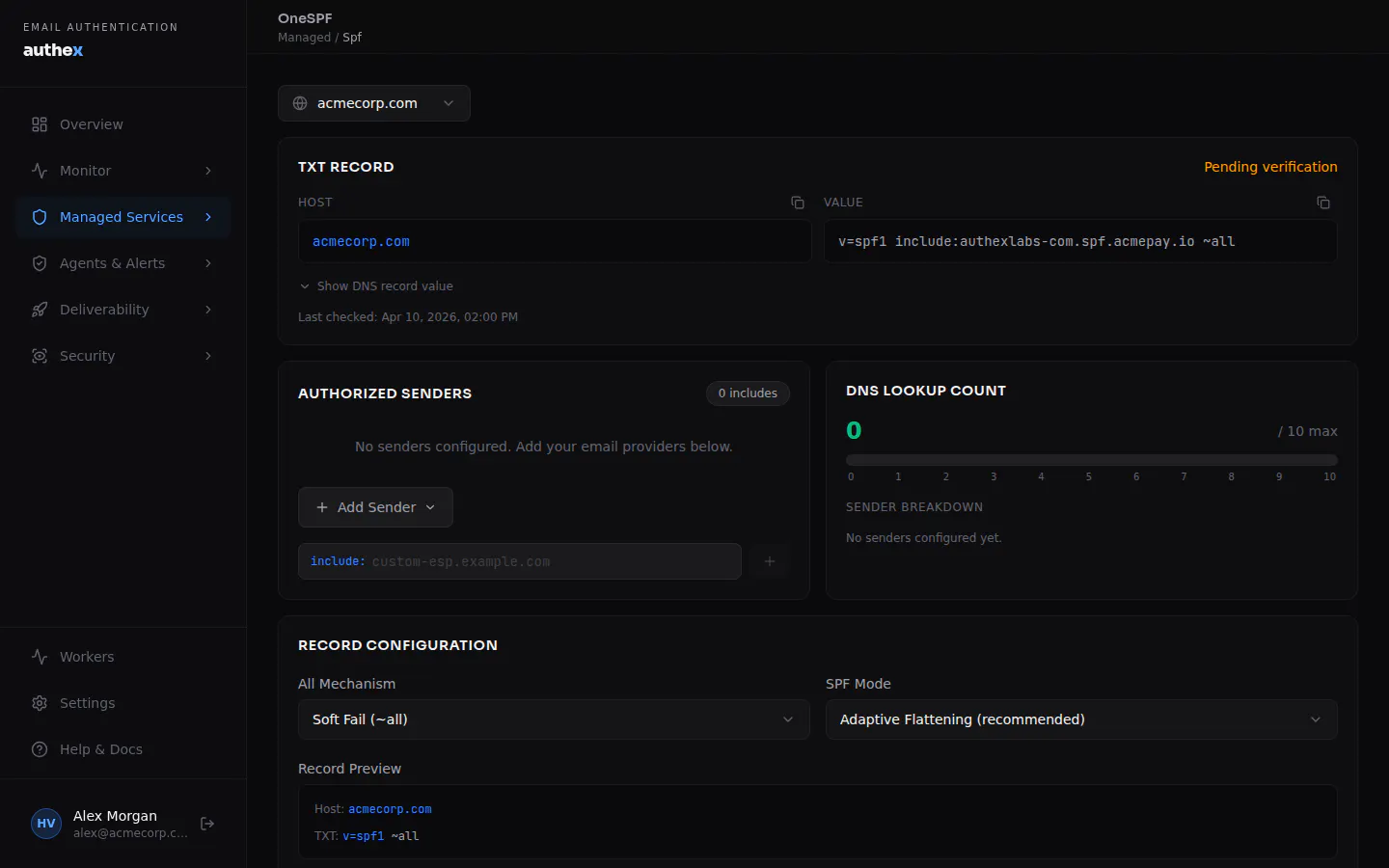Expand Show DNS record value
Screen dimensions: 1389x868
pos(376,286)
